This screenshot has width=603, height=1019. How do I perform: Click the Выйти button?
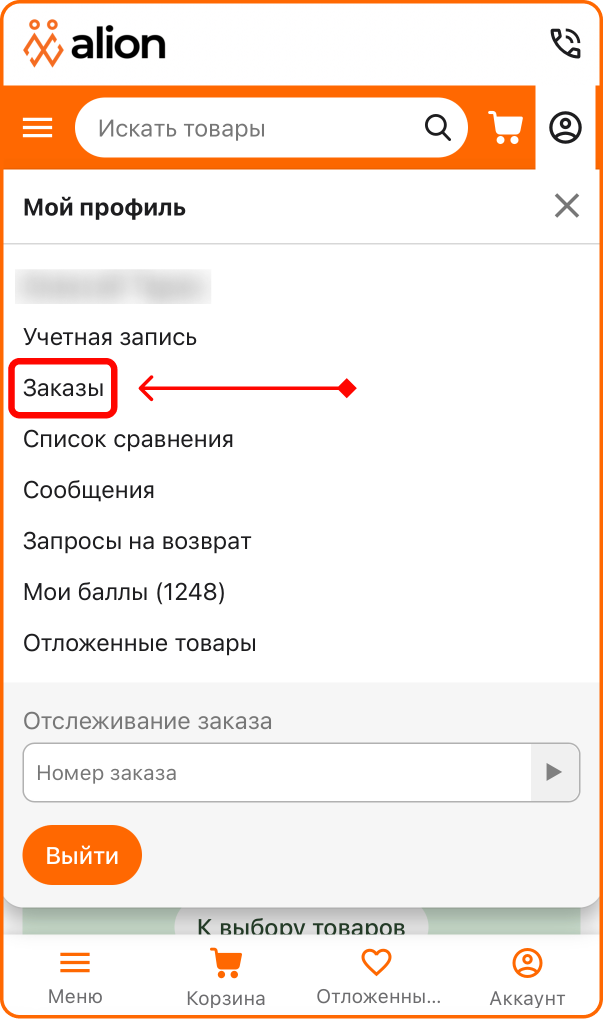click(x=82, y=855)
